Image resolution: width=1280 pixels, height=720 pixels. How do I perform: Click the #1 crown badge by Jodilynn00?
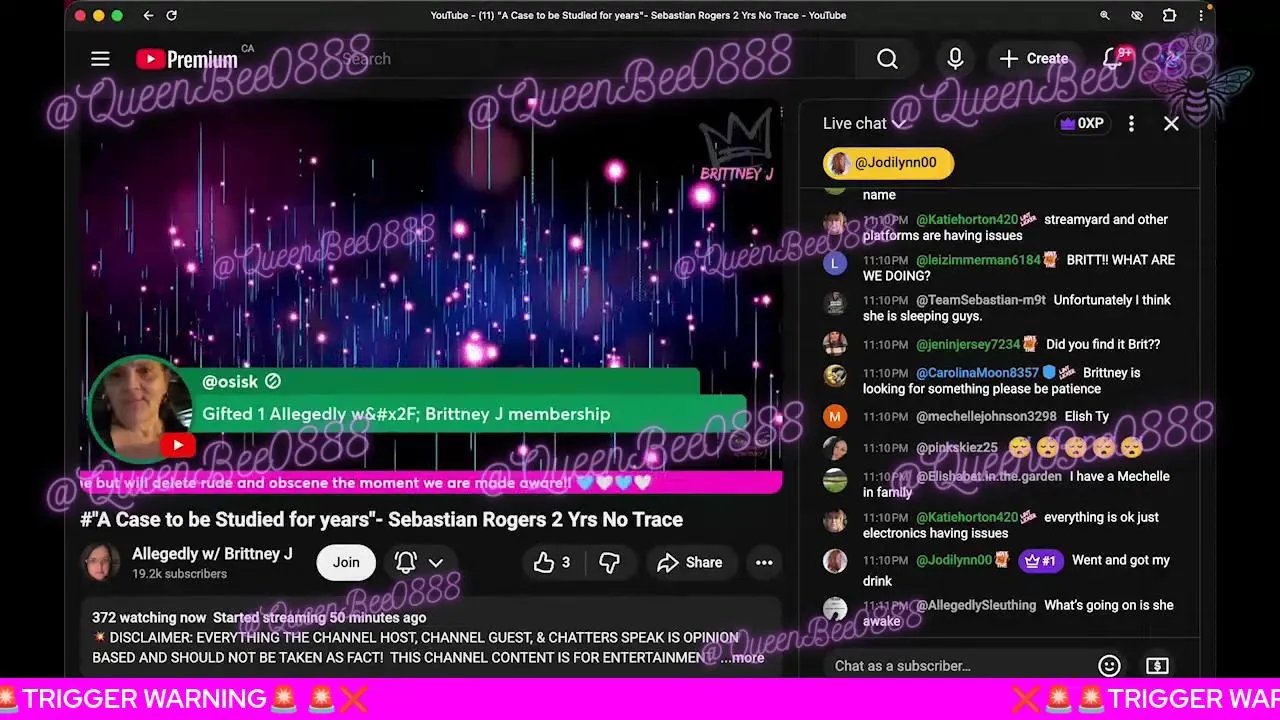(1041, 561)
